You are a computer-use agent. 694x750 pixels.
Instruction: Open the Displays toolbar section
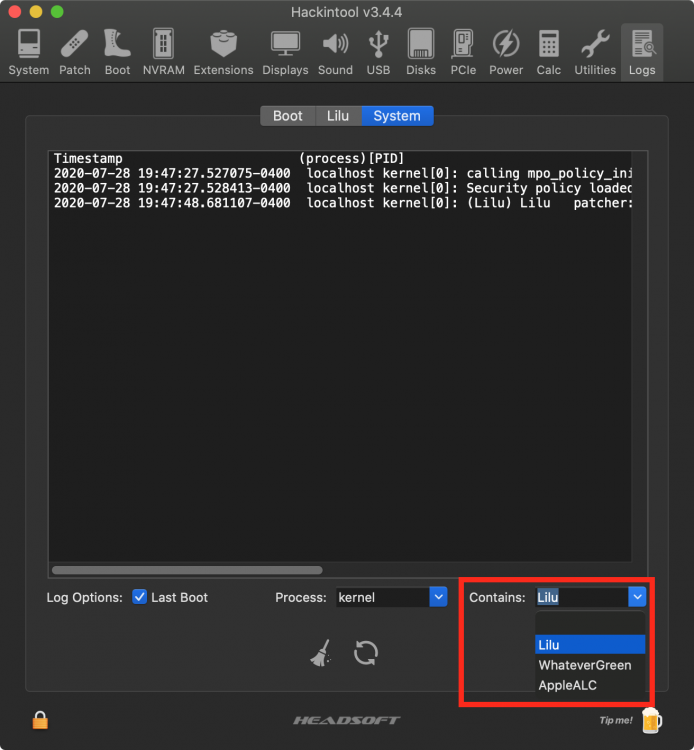point(285,52)
